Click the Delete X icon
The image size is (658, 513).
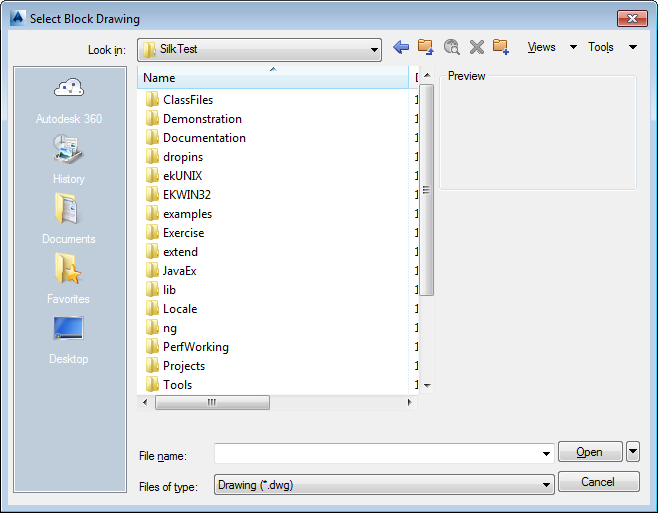(477, 47)
